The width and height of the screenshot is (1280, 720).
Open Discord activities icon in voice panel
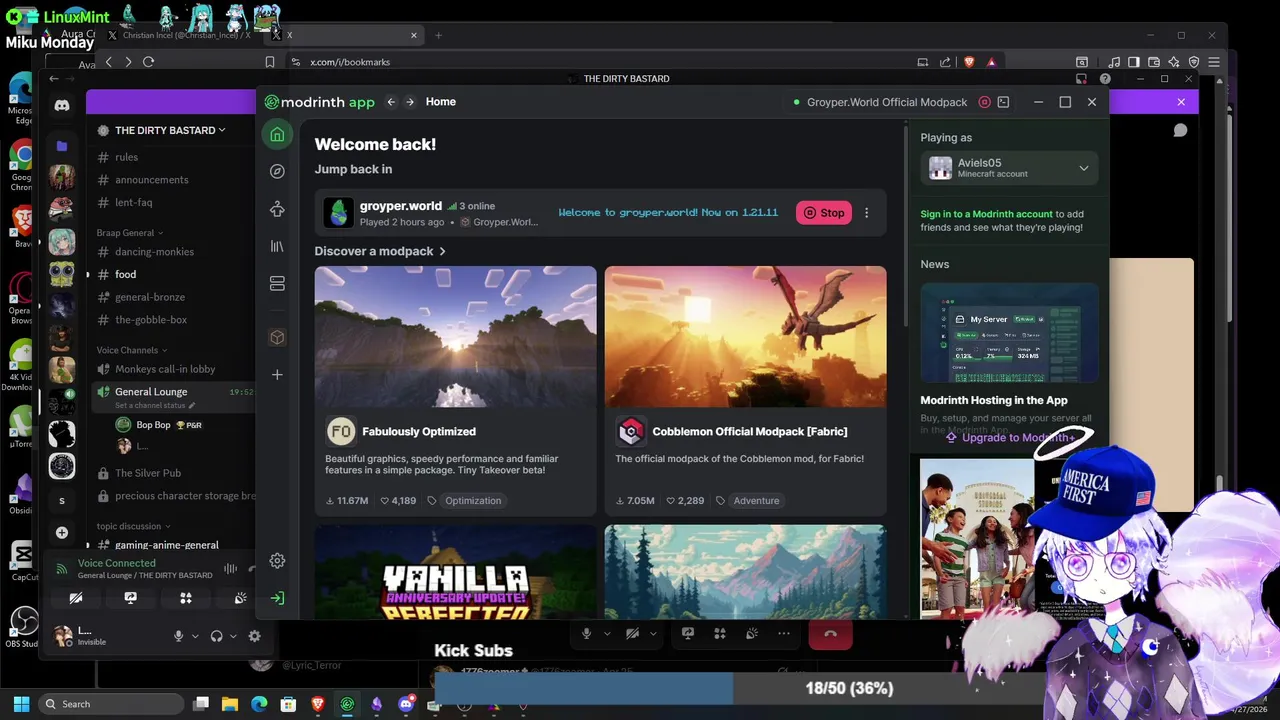pyautogui.click(x=185, y=598)
